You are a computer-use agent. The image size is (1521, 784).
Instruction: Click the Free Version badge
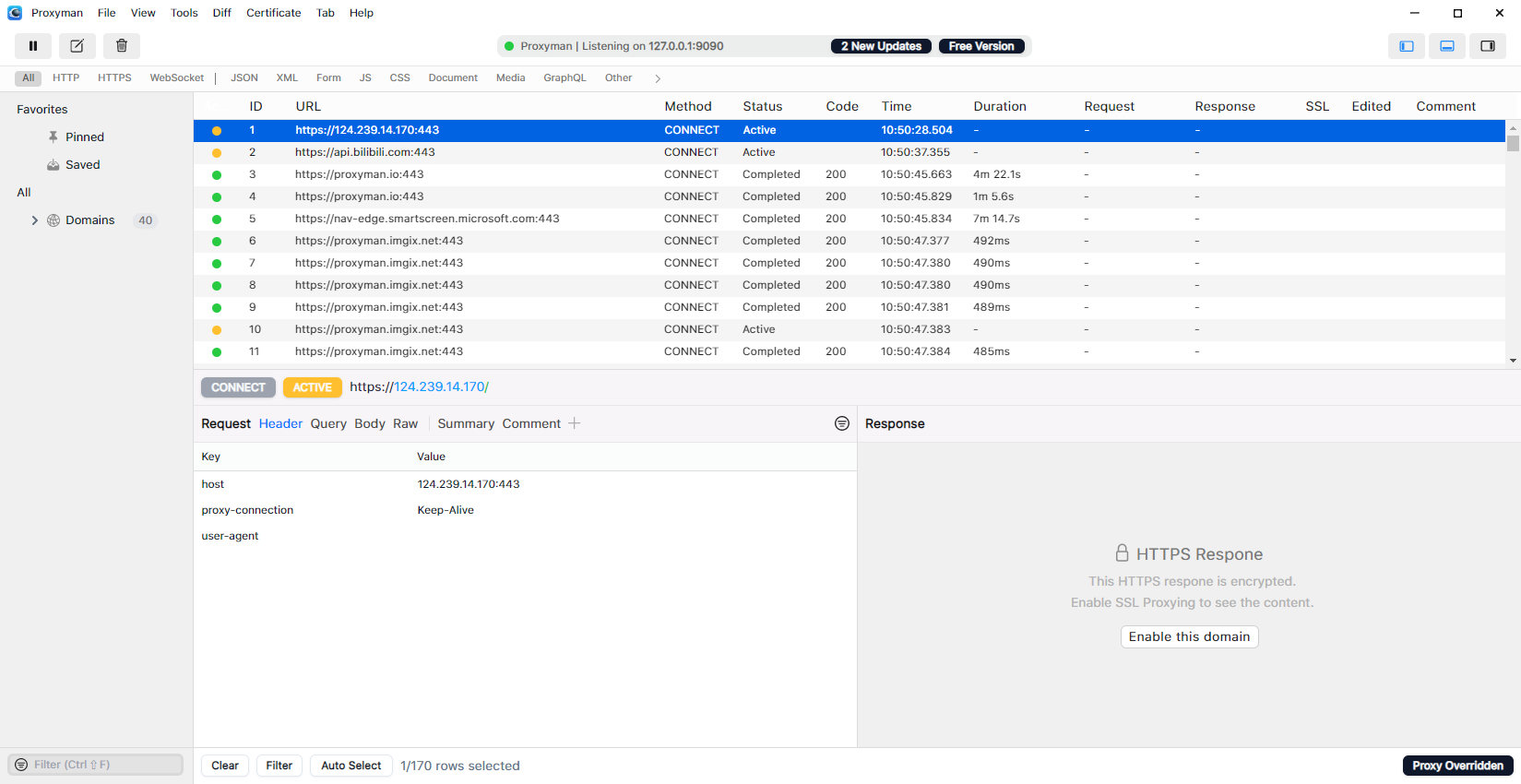pos(981,46)
